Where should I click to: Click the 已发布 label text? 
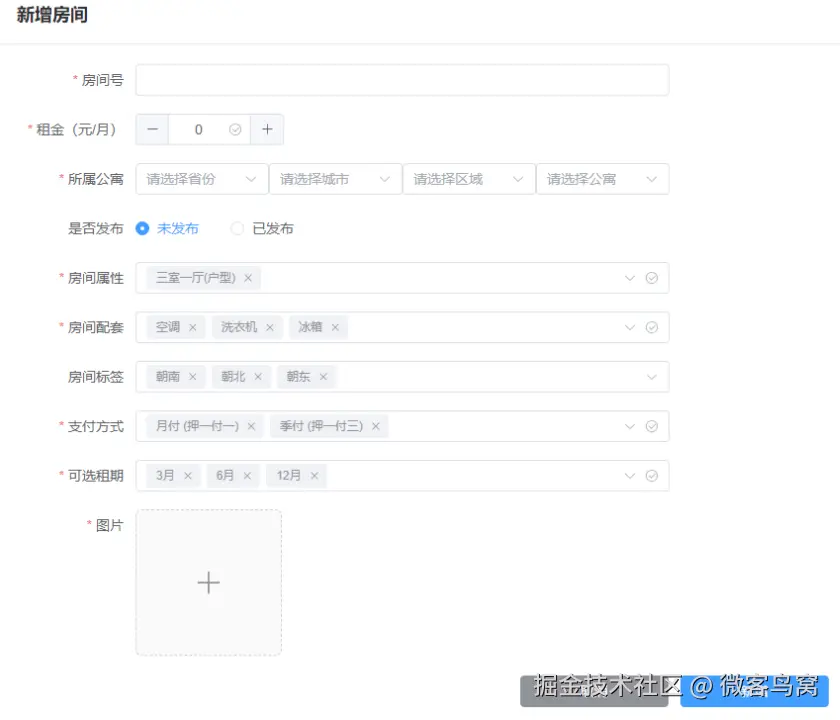[273, 229]
